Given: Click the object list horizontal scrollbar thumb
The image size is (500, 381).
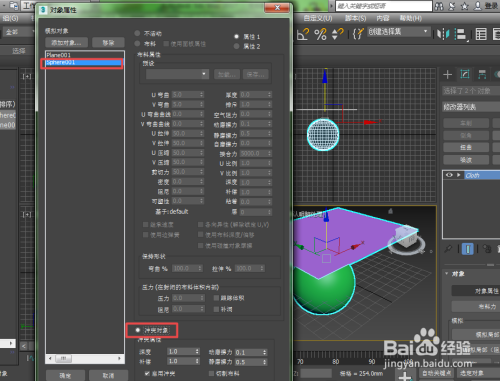Looking at the screenshot, I should point(63,358).
